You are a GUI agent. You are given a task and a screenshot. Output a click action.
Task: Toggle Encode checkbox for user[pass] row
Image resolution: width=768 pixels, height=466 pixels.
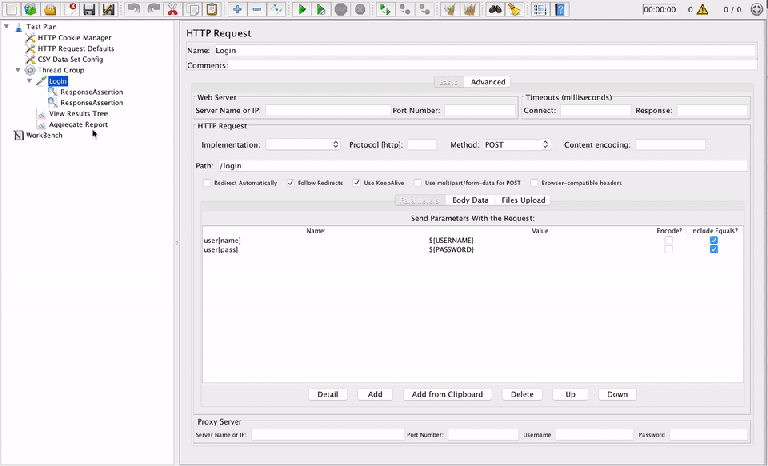pos(669,249)
